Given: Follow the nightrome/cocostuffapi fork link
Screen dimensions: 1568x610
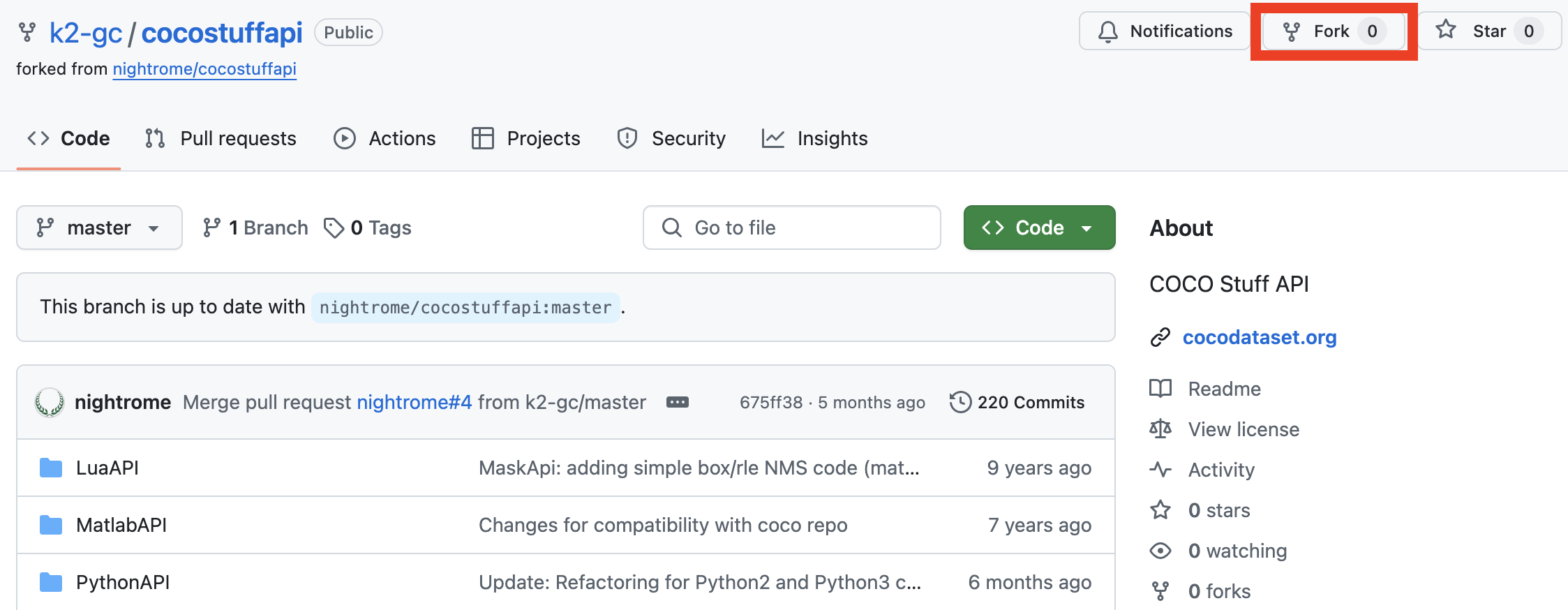Looking at the screenshot, I should 204,69.
